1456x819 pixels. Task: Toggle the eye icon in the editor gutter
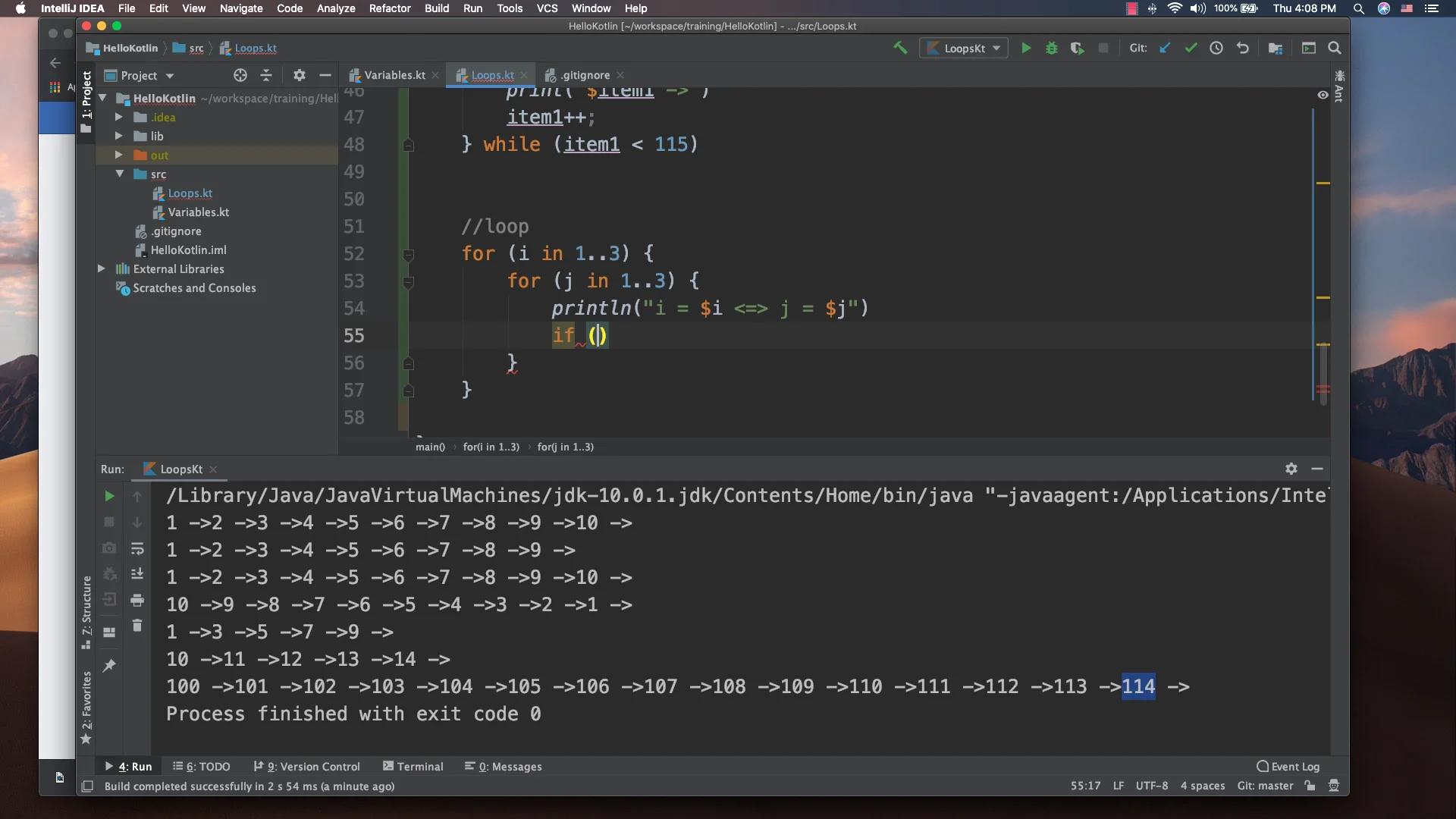(1323, 95)
